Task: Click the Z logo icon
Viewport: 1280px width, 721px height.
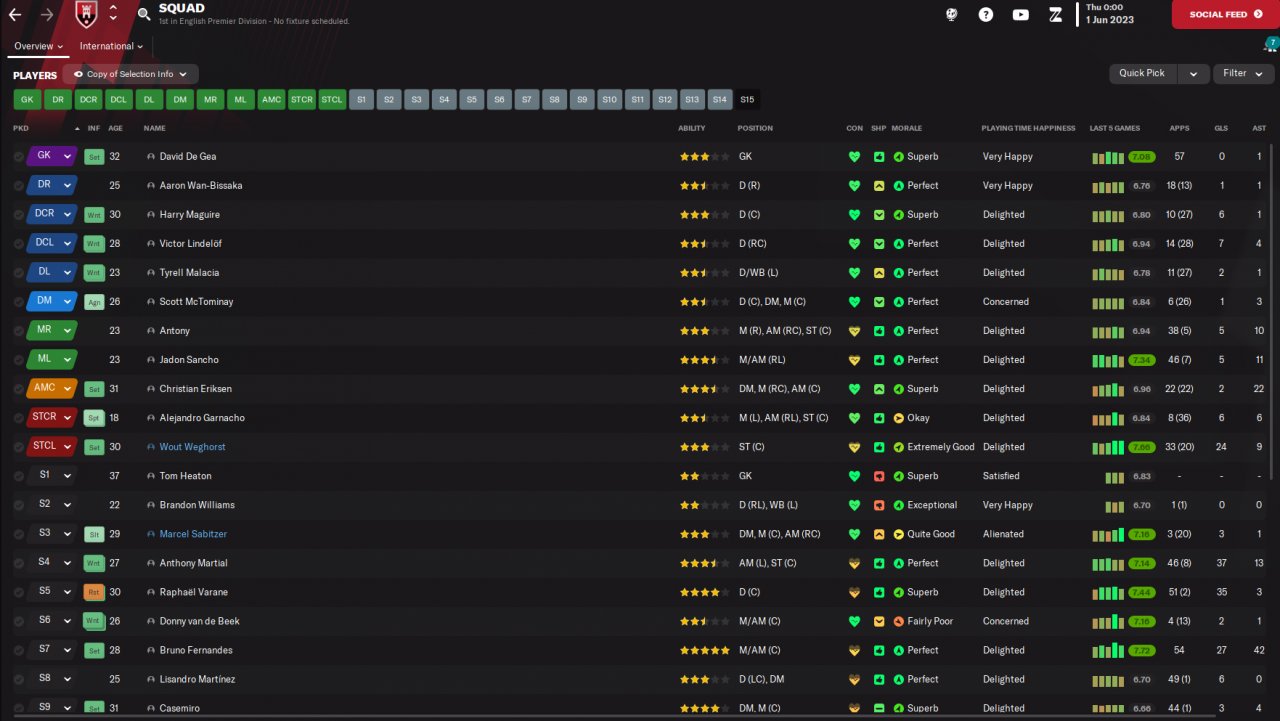Action: (1055, 15)
